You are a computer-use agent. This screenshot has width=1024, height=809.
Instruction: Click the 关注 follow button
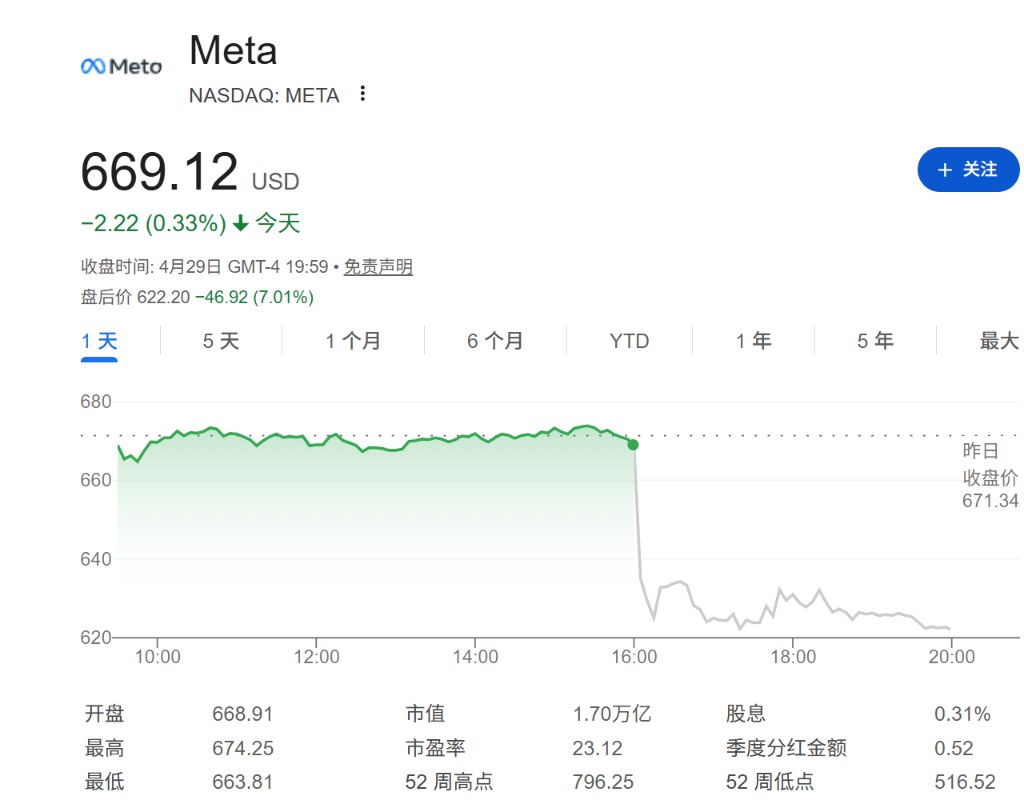(968, 170)
